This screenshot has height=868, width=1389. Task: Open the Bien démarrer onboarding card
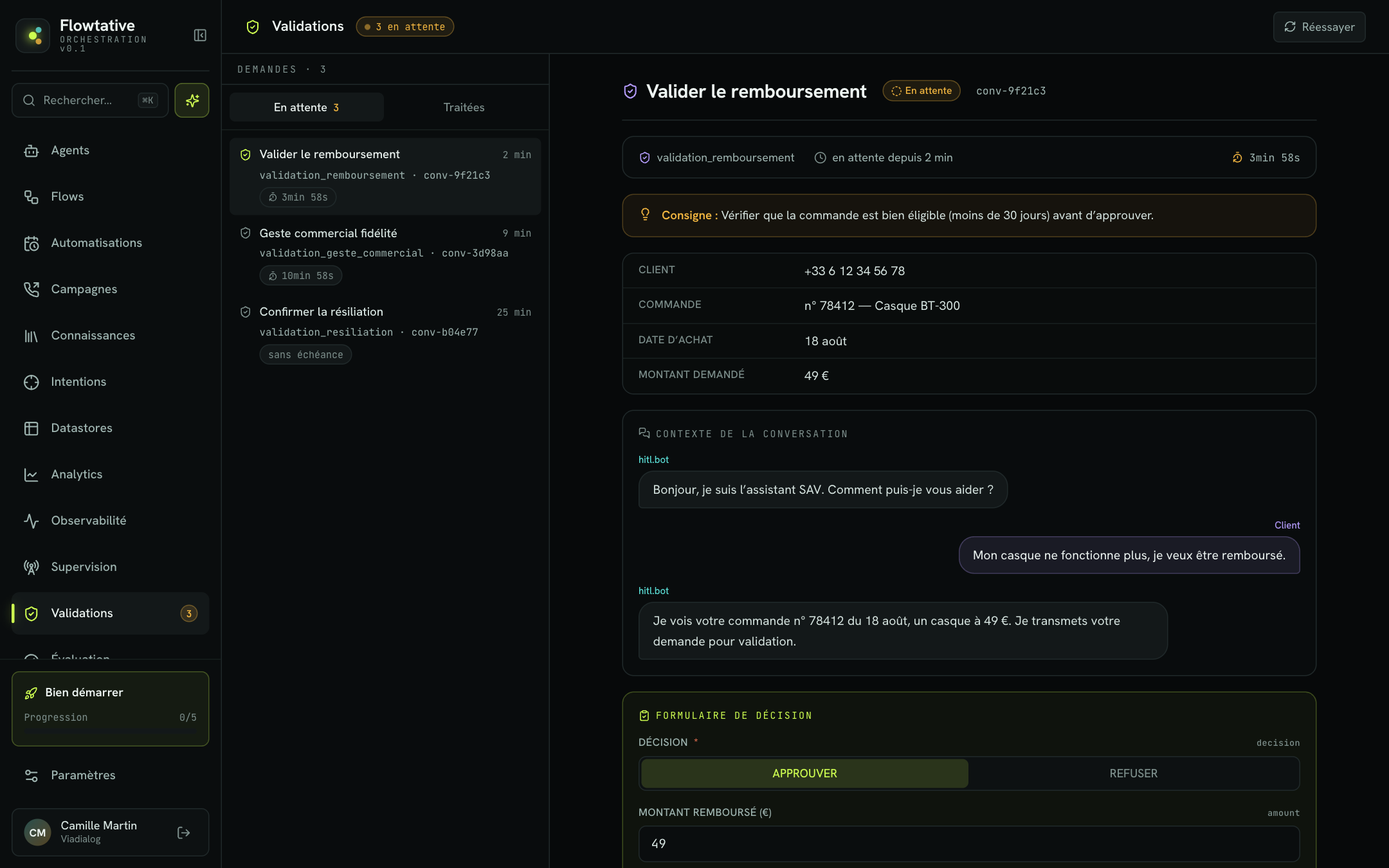(110, 709)
